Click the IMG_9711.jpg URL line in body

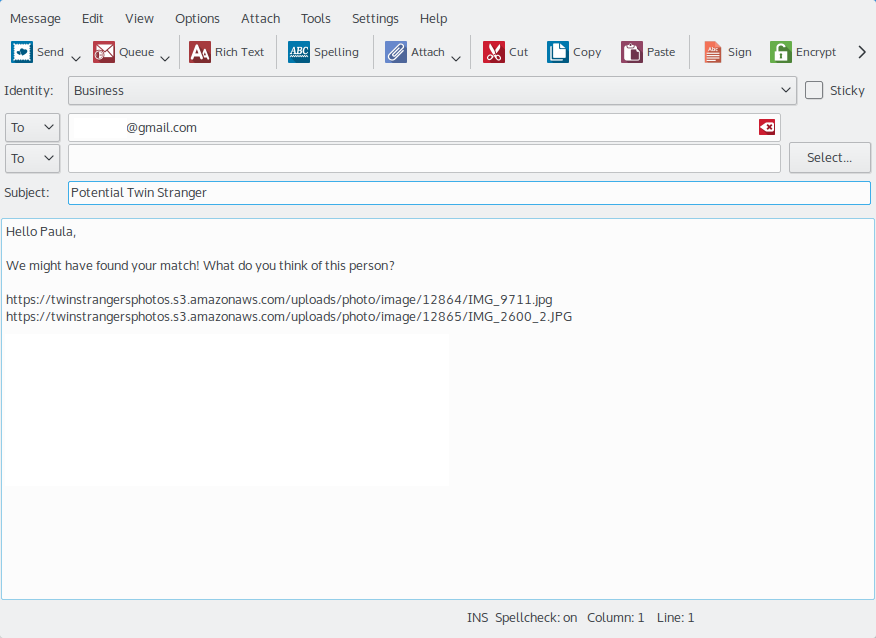(x=279, y=299)
